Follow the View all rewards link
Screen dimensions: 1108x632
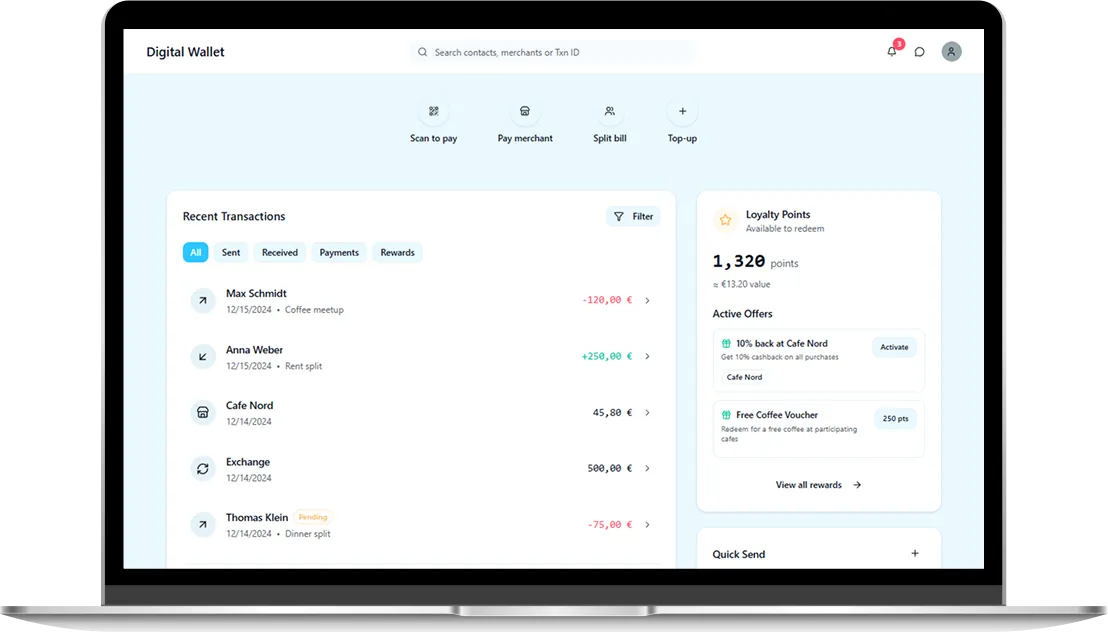tap(818, 485)
